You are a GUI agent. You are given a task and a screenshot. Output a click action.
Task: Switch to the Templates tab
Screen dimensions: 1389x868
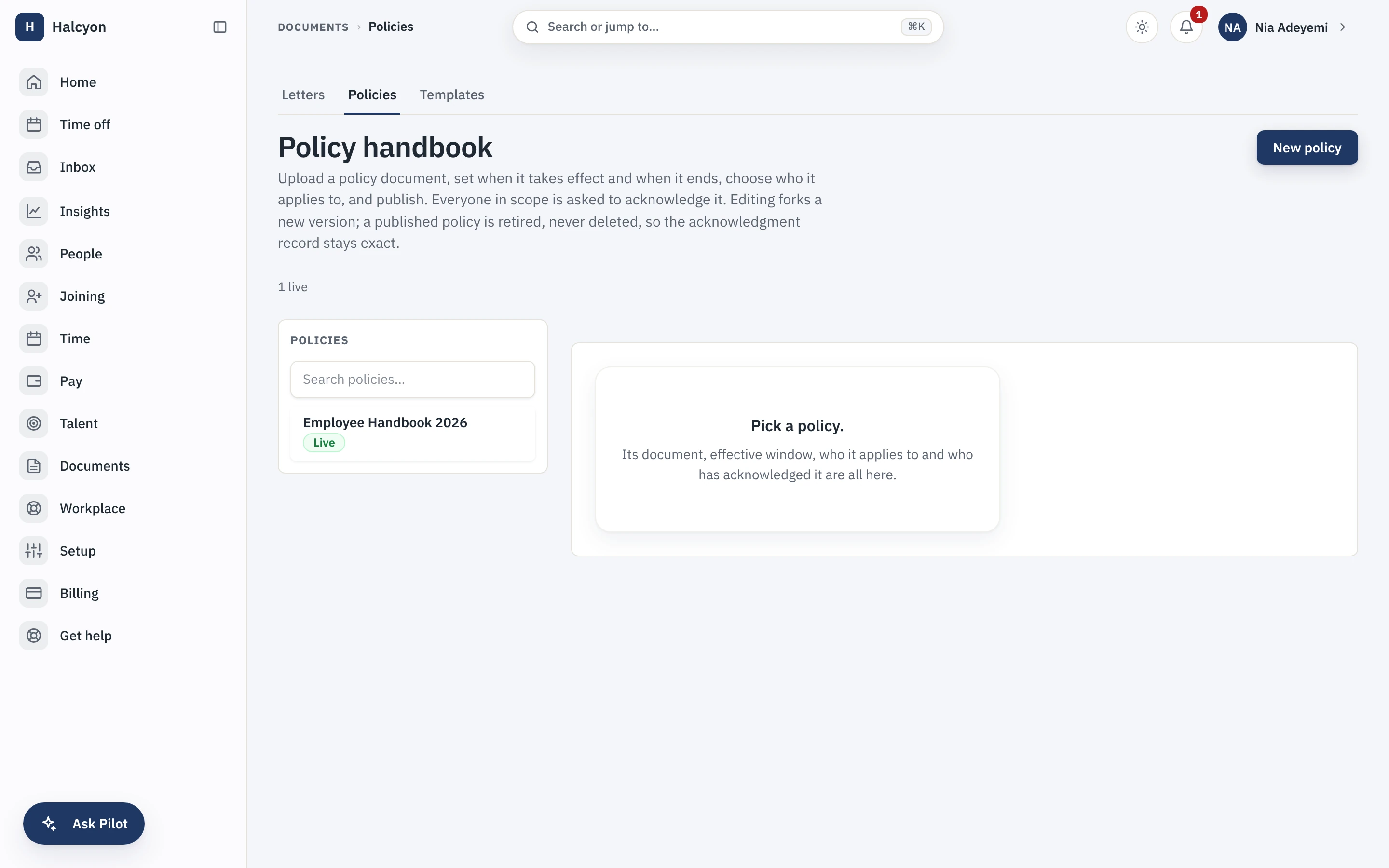[x=452, y=95]
